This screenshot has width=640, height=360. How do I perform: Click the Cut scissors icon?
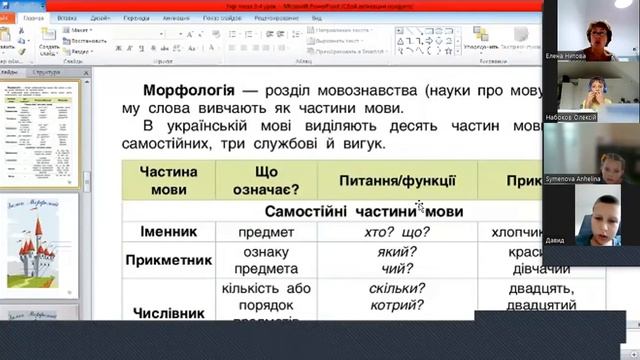coord(21,31)
